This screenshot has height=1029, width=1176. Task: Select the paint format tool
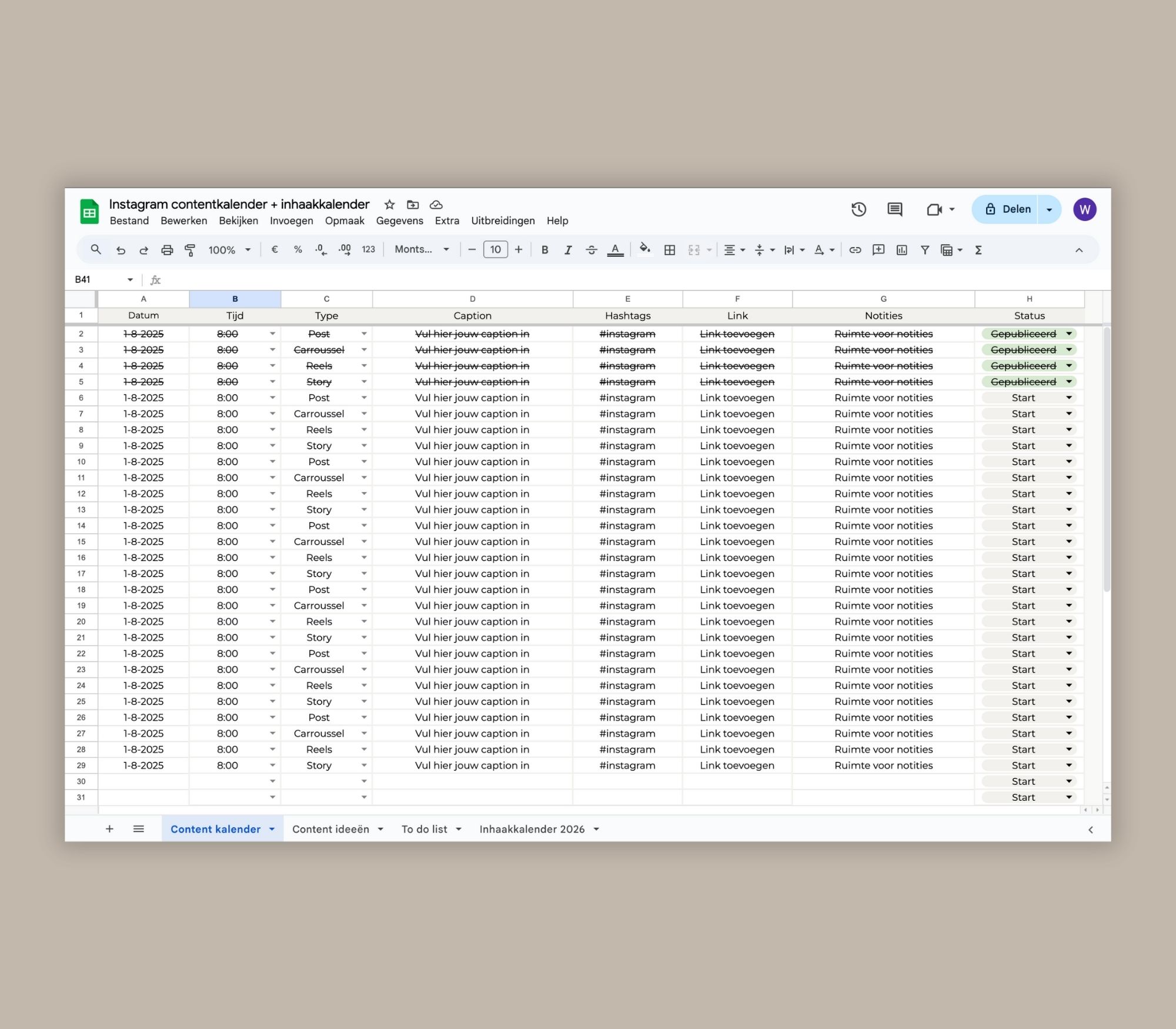pyautogui.click(x=190, y=250)
